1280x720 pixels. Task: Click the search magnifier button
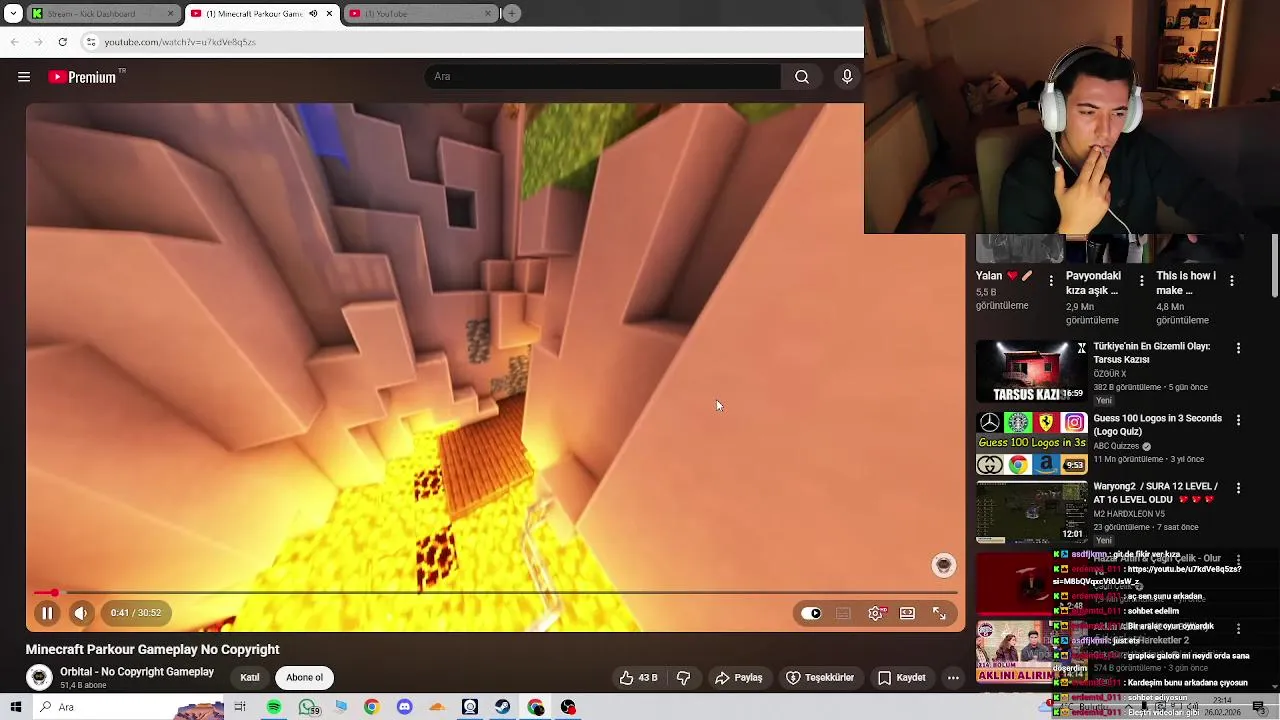click(x=802, y=77)
